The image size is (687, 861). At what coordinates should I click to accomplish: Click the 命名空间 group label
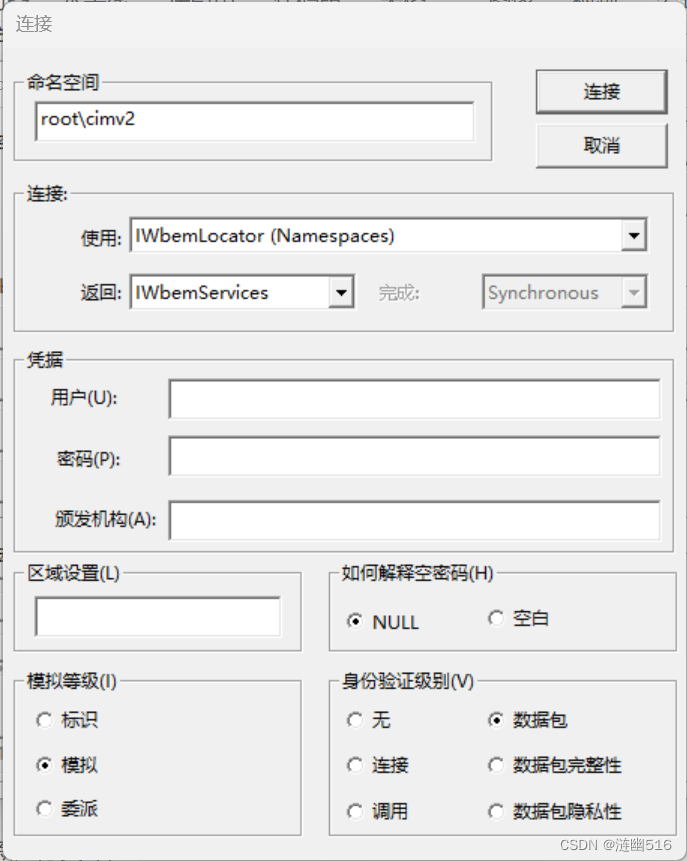point(63,82)
